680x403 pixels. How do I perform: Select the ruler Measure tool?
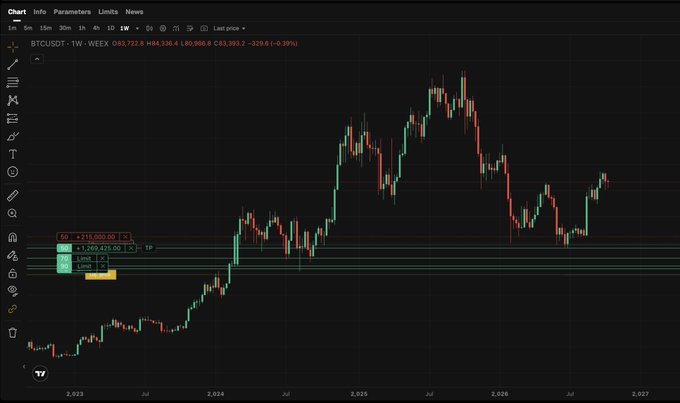click(13, 196)
